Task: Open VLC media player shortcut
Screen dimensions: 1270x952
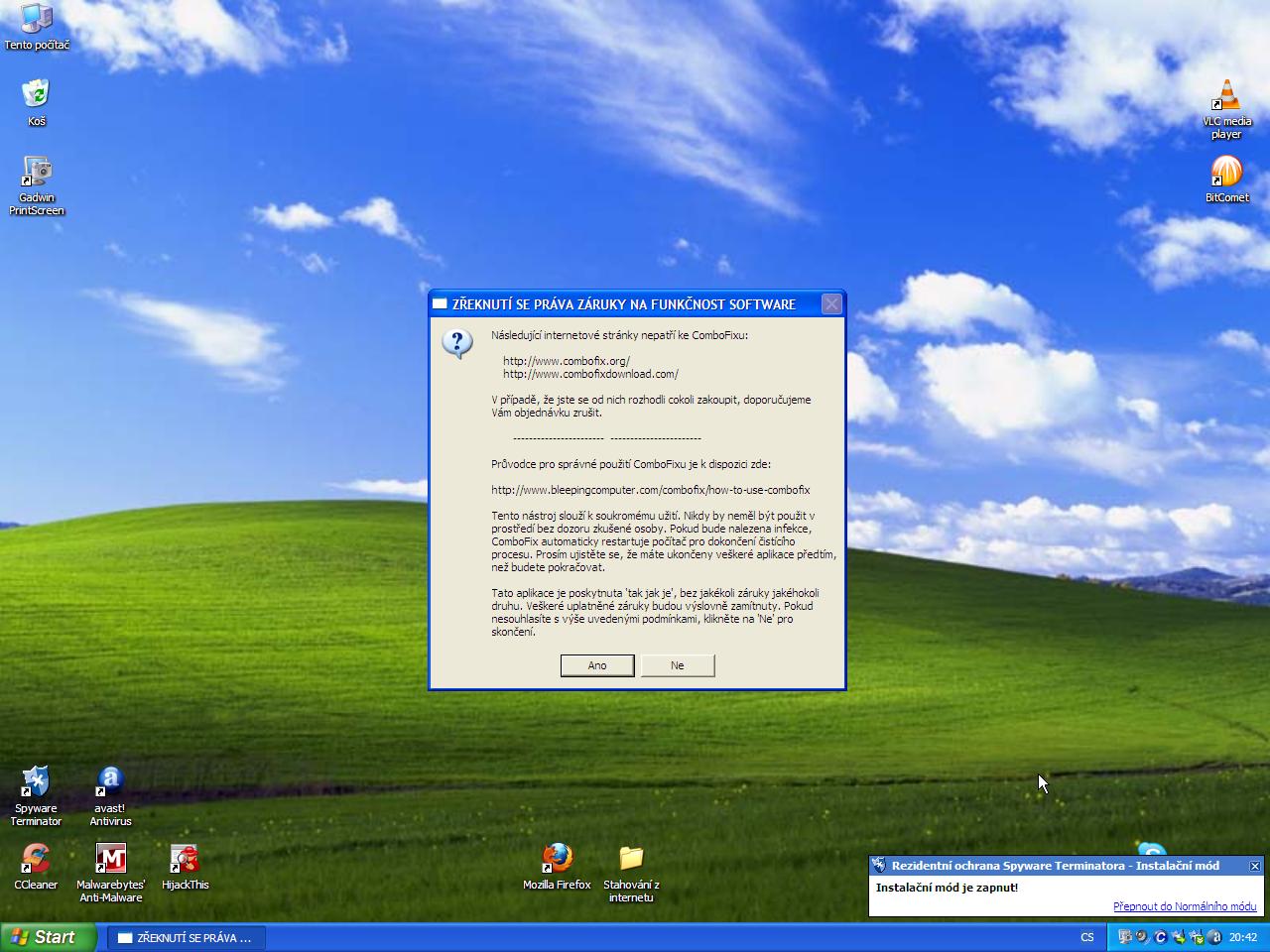Action: (1226, 96)
